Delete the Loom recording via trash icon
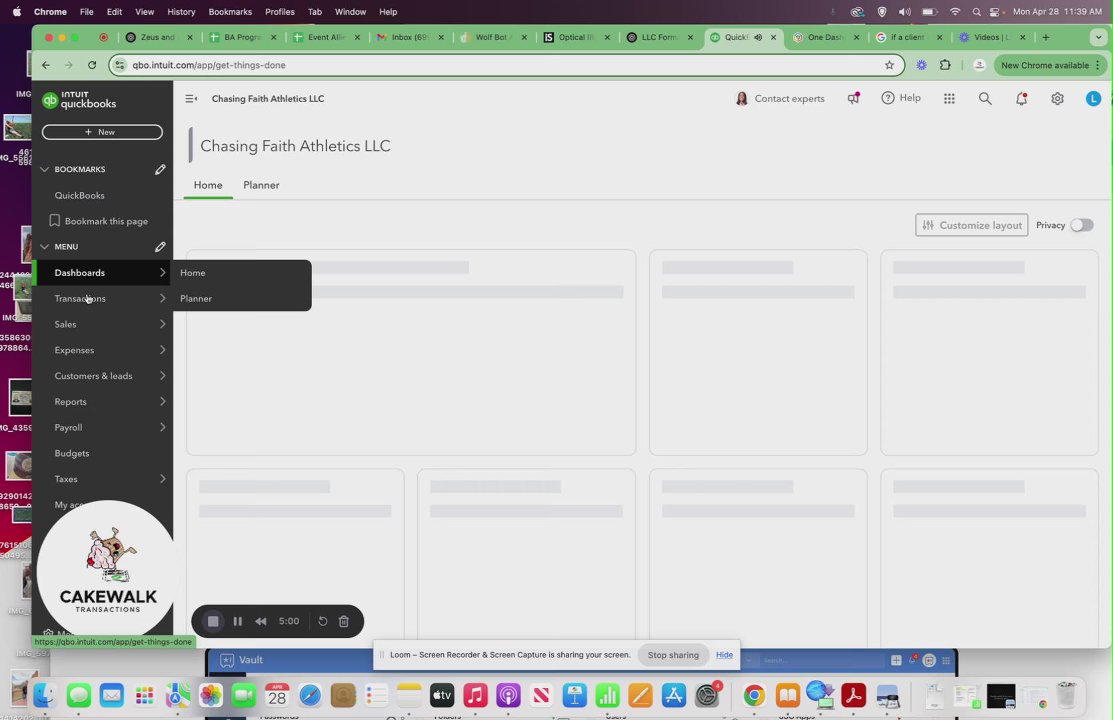The width and height of the screenshot is (1113, 720). click(344, 621)
